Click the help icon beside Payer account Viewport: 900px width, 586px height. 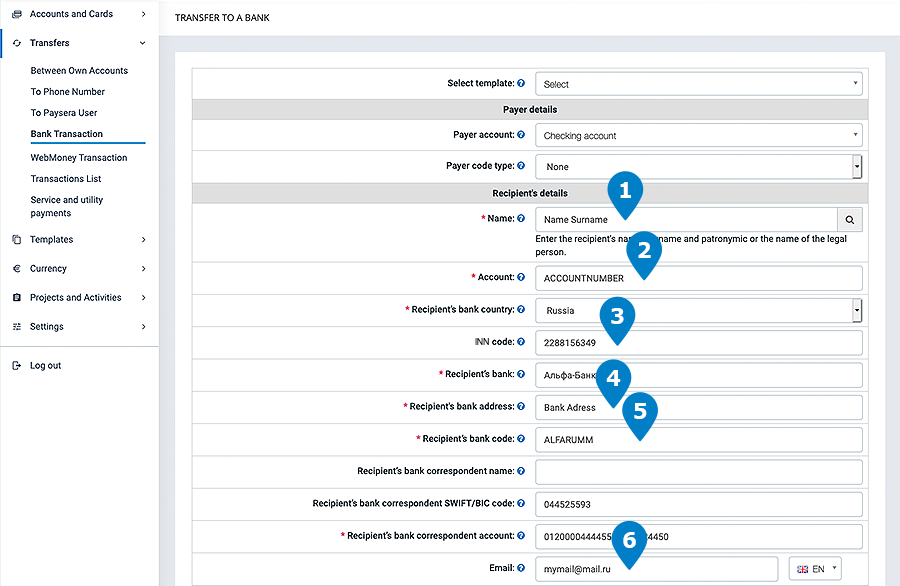[x=521, y=135]
